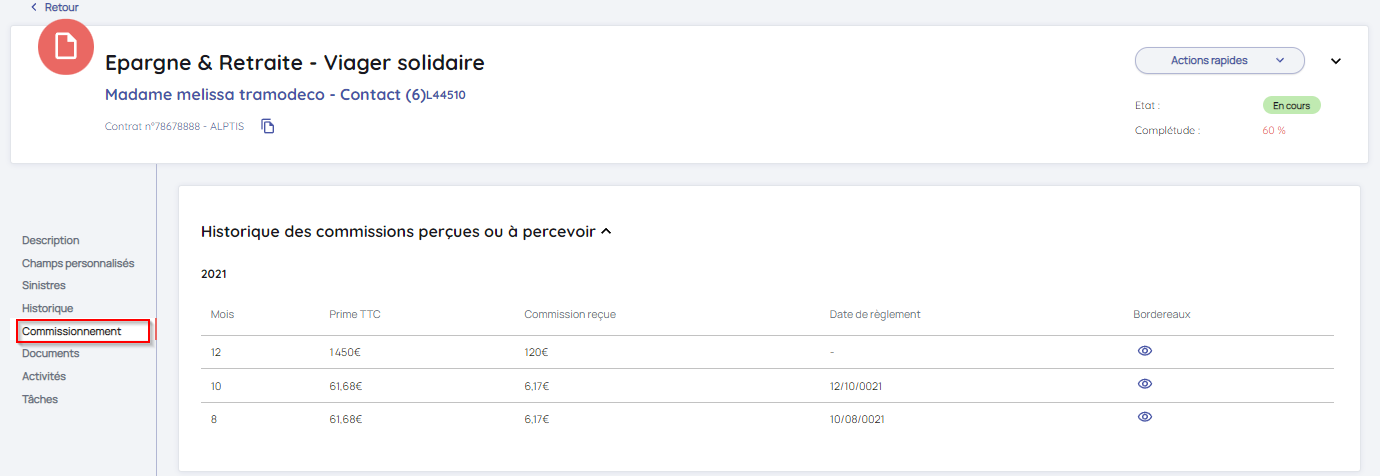This screenshot has height=476, width=1380.
Task: Go back using the Retour link
Action: [x=55, y=7]
